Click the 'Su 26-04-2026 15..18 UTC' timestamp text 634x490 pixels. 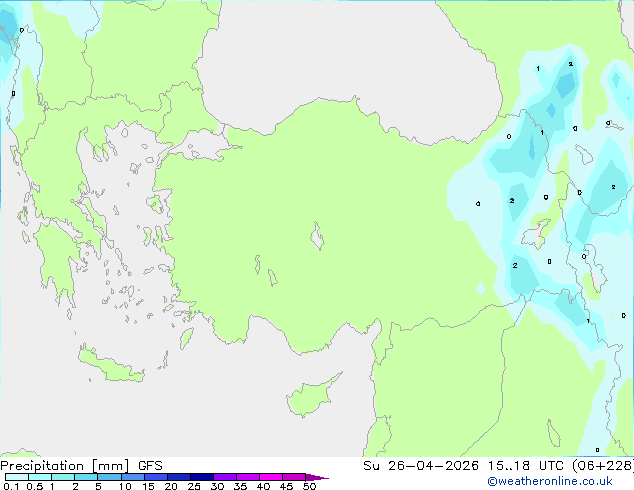[x=463, y=466]
